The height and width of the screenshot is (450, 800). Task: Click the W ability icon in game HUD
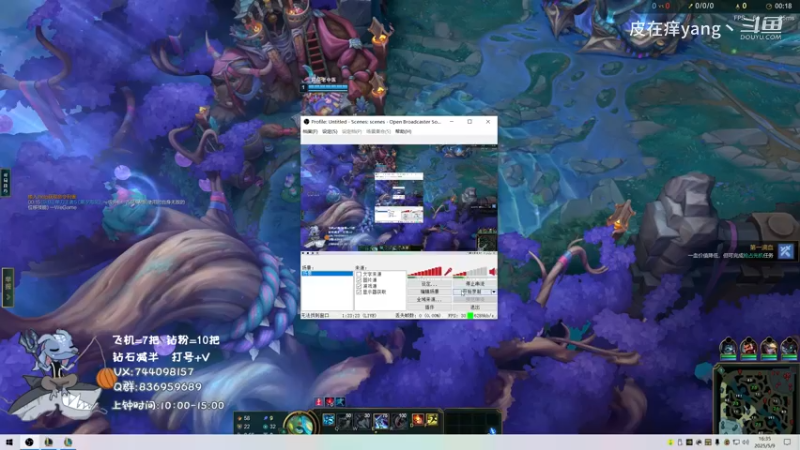pos(362,420)
